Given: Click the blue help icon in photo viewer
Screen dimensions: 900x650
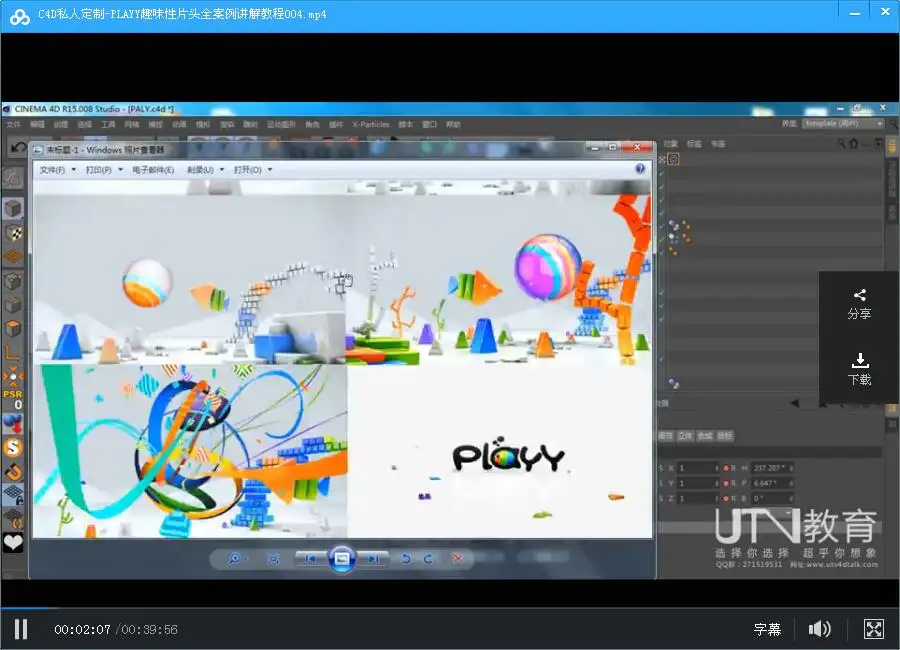Looking at the screenshot, I should [x=640, y=169].
